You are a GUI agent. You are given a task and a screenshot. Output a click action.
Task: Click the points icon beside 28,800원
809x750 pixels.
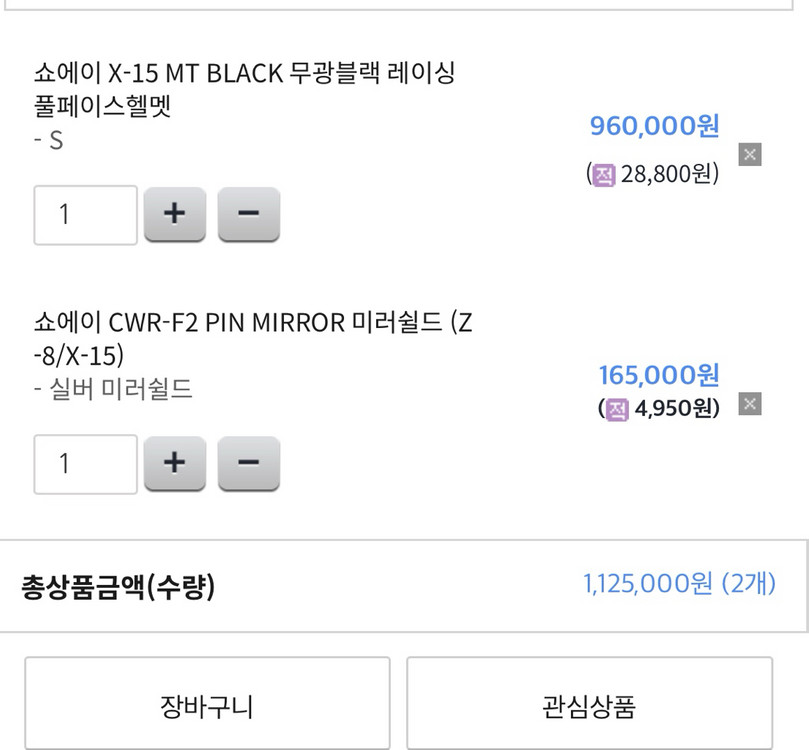click(604, 174)
